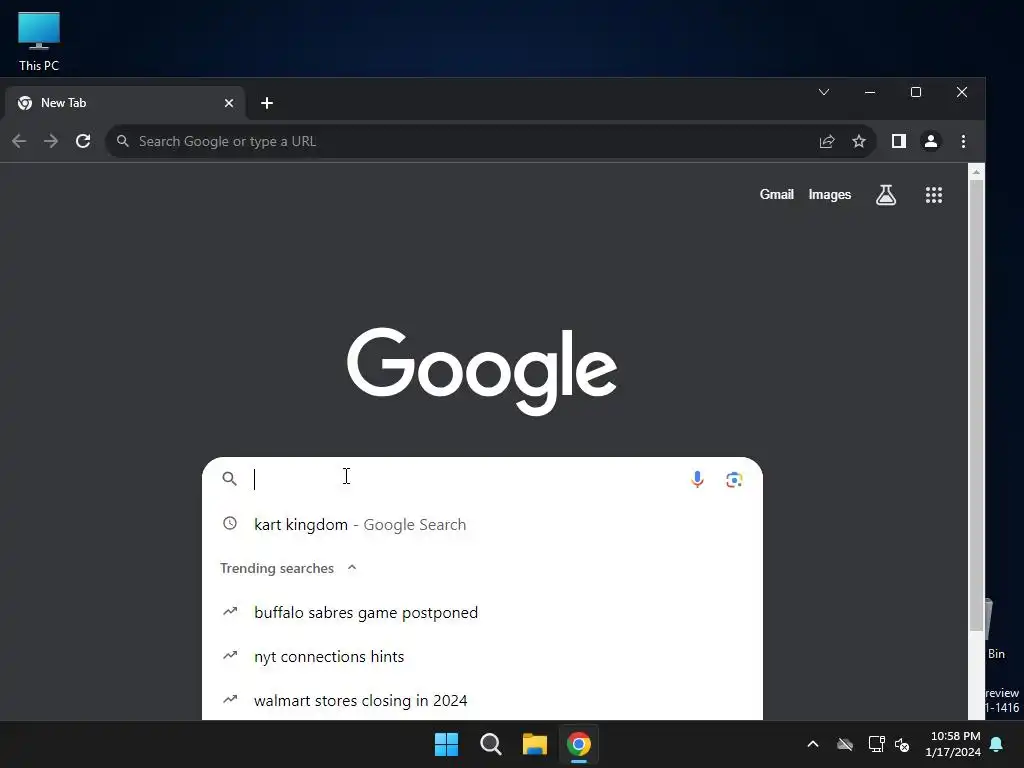Open the Images link

point(829,195)
